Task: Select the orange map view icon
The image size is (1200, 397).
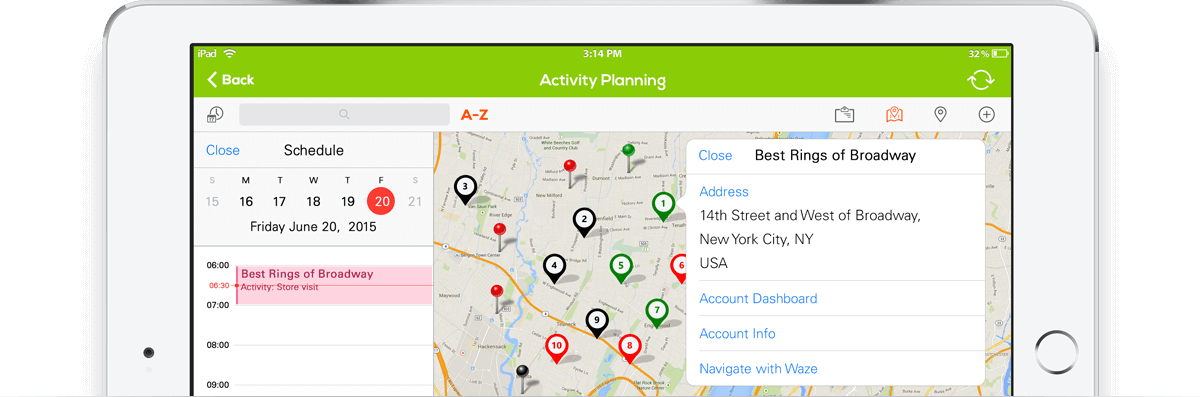Action: pyautogui.click(x=894, y=115)
